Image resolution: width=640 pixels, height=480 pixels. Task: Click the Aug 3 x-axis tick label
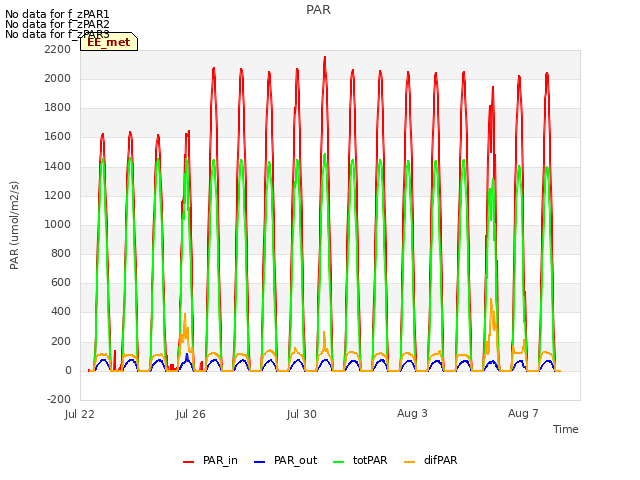coord(412,413)
